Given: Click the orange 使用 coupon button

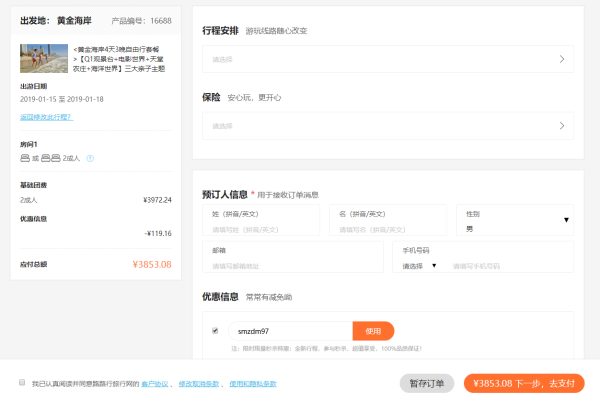Looking at the screenshot, I should 373,331.
